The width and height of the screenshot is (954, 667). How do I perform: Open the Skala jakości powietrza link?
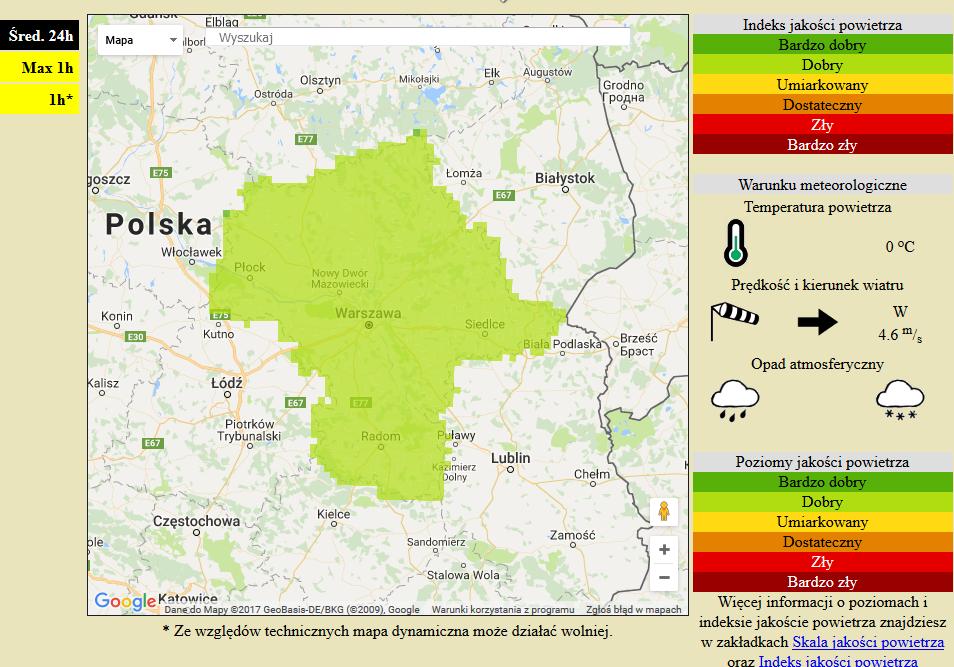(868, 642)
